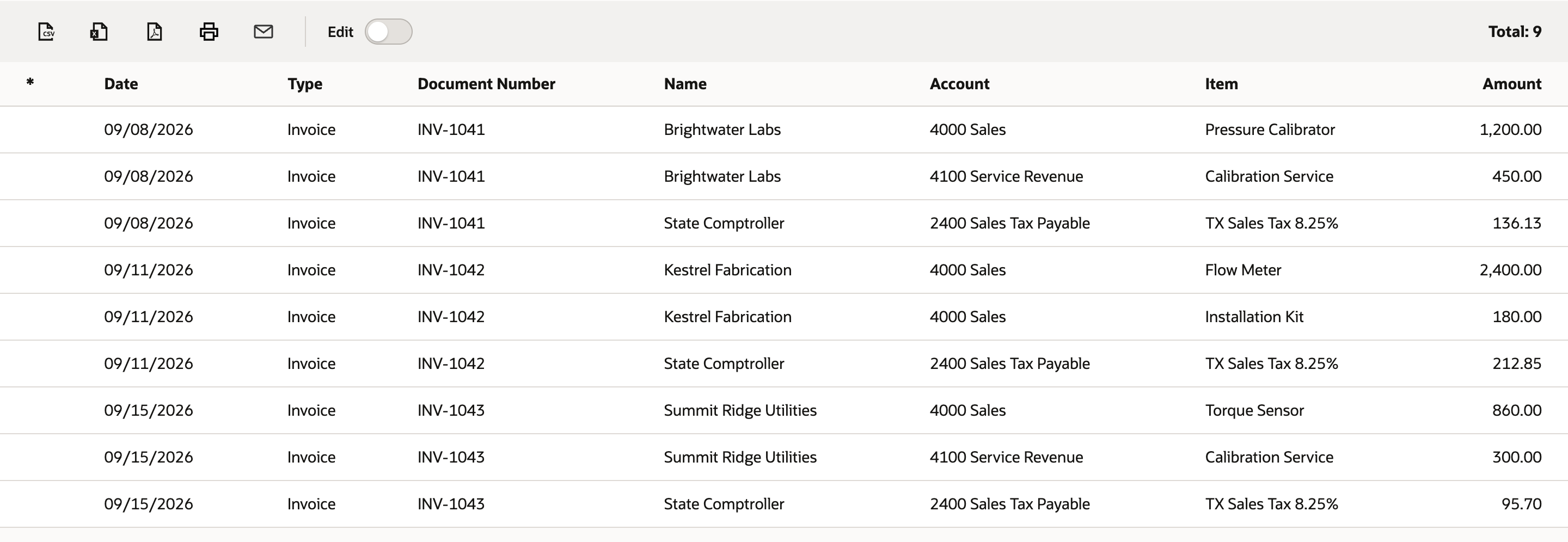Select the 136.13 tax amount

click(1517, 223)
